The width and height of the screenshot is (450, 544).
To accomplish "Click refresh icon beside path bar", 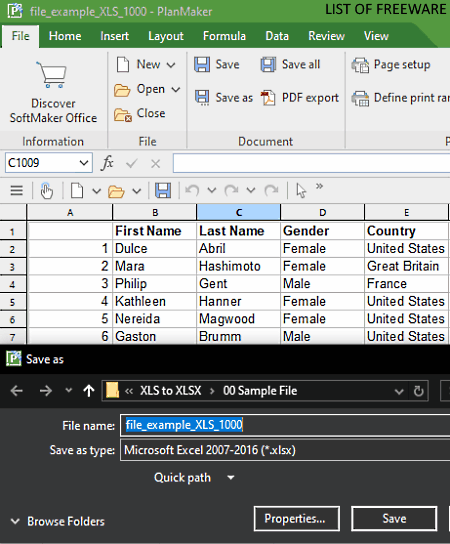I will 419,391.
